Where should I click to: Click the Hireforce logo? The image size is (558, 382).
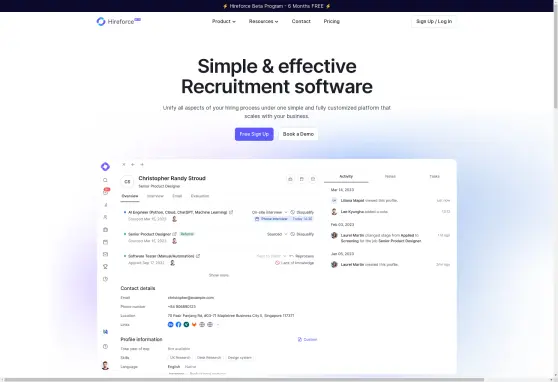[119, 21]
